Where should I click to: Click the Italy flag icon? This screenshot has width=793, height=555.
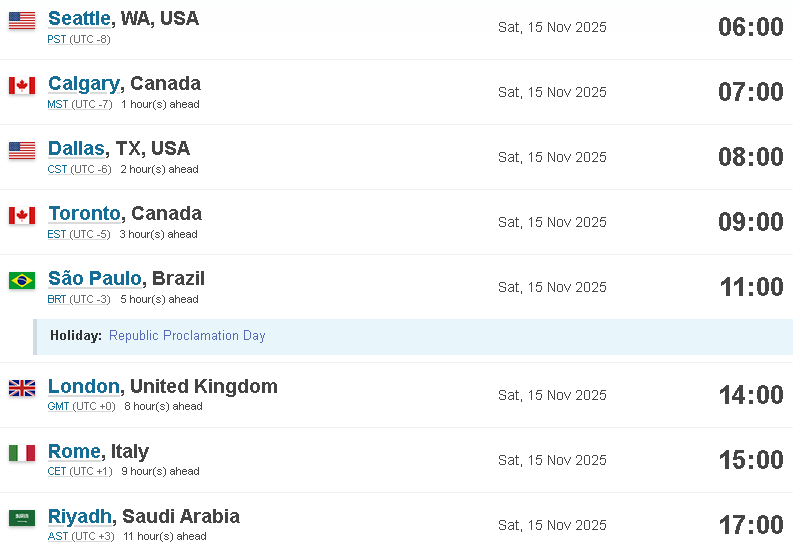[x=22, y=453]
